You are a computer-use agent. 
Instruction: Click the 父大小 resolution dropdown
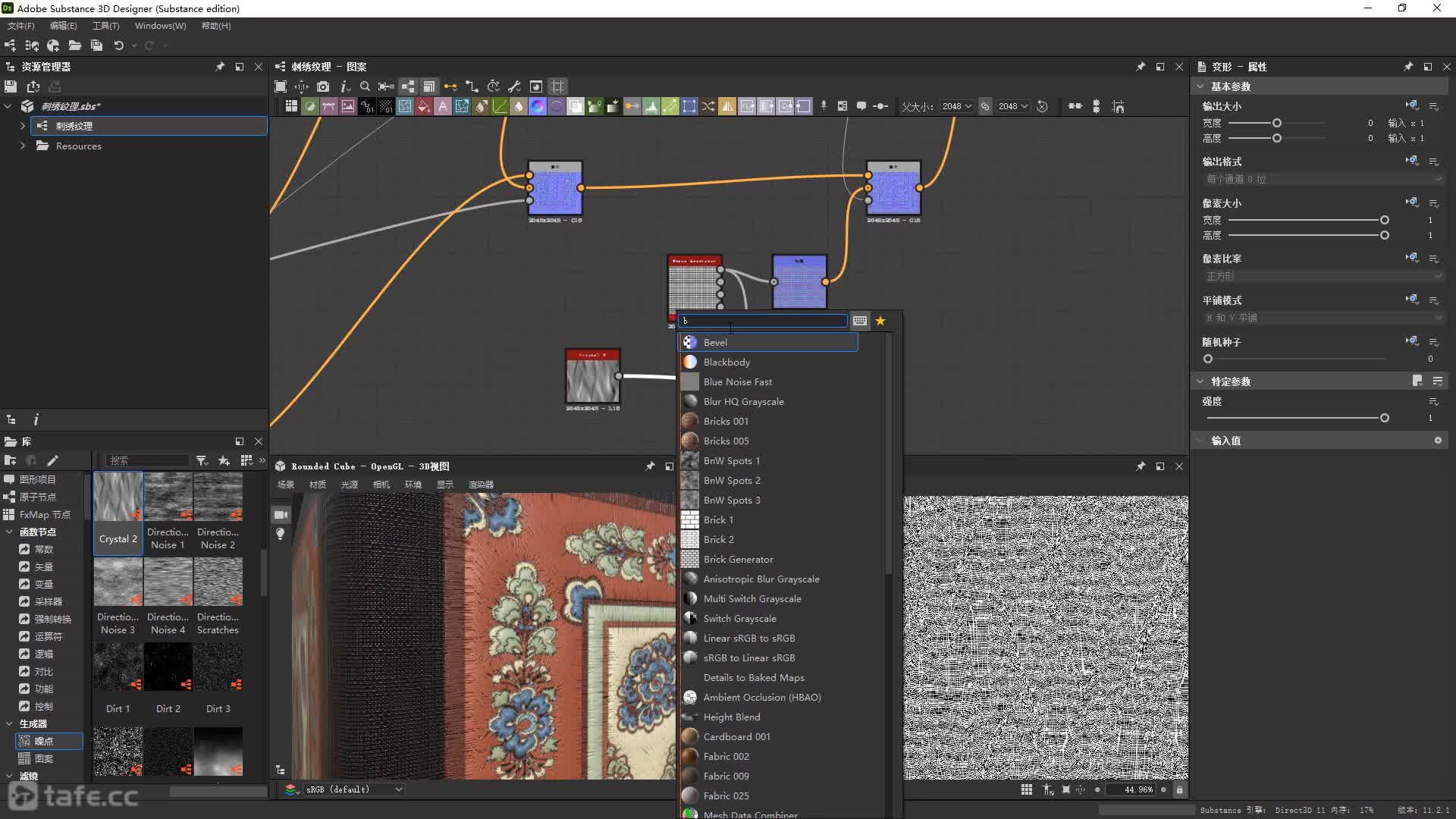[955, 106]
